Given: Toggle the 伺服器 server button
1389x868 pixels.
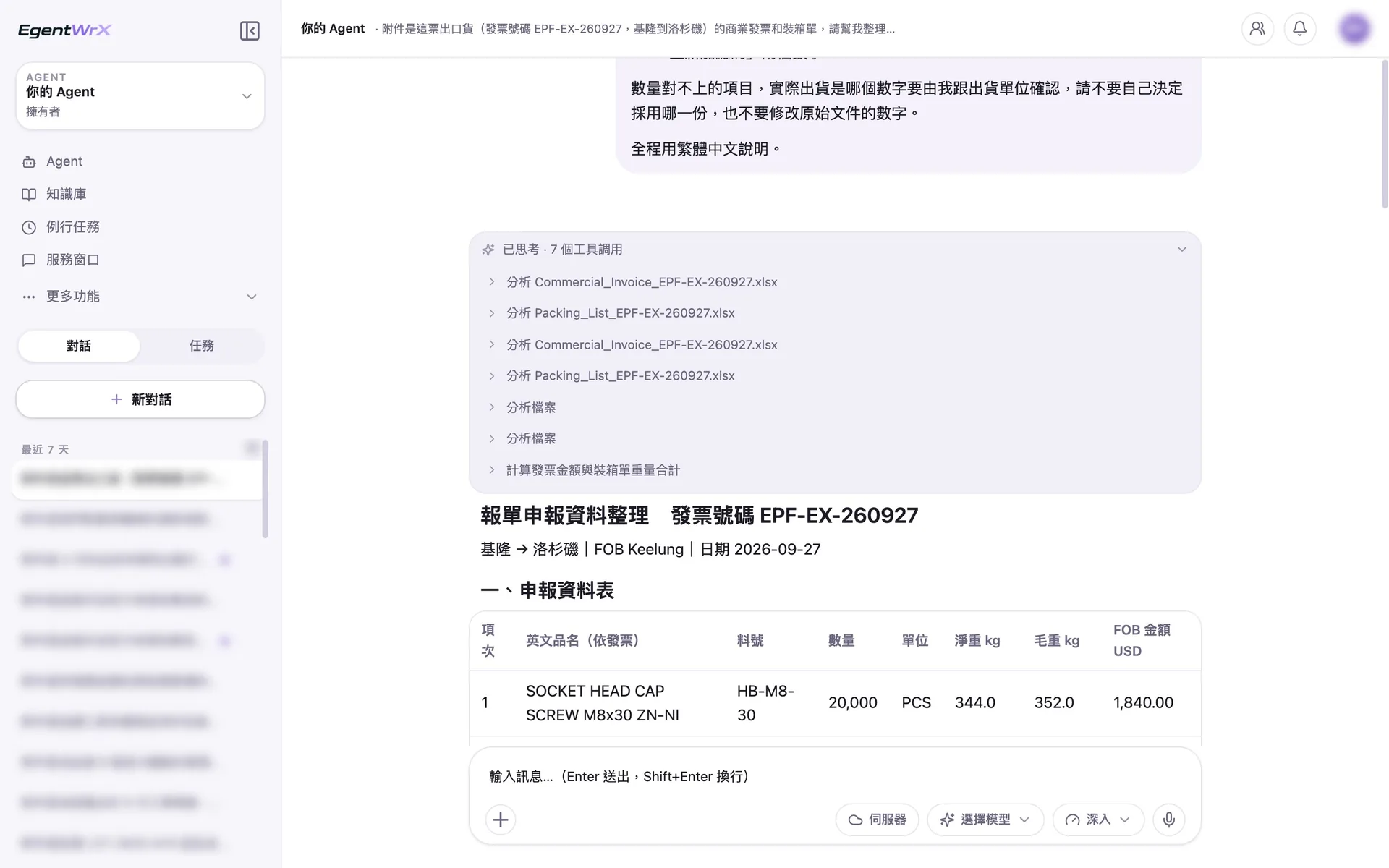Looking at the screenshot, I should tap(877, 820).
